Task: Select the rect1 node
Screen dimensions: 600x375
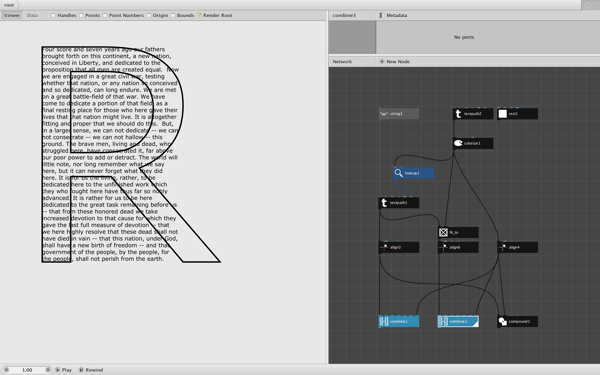Action: coord(517,114)
